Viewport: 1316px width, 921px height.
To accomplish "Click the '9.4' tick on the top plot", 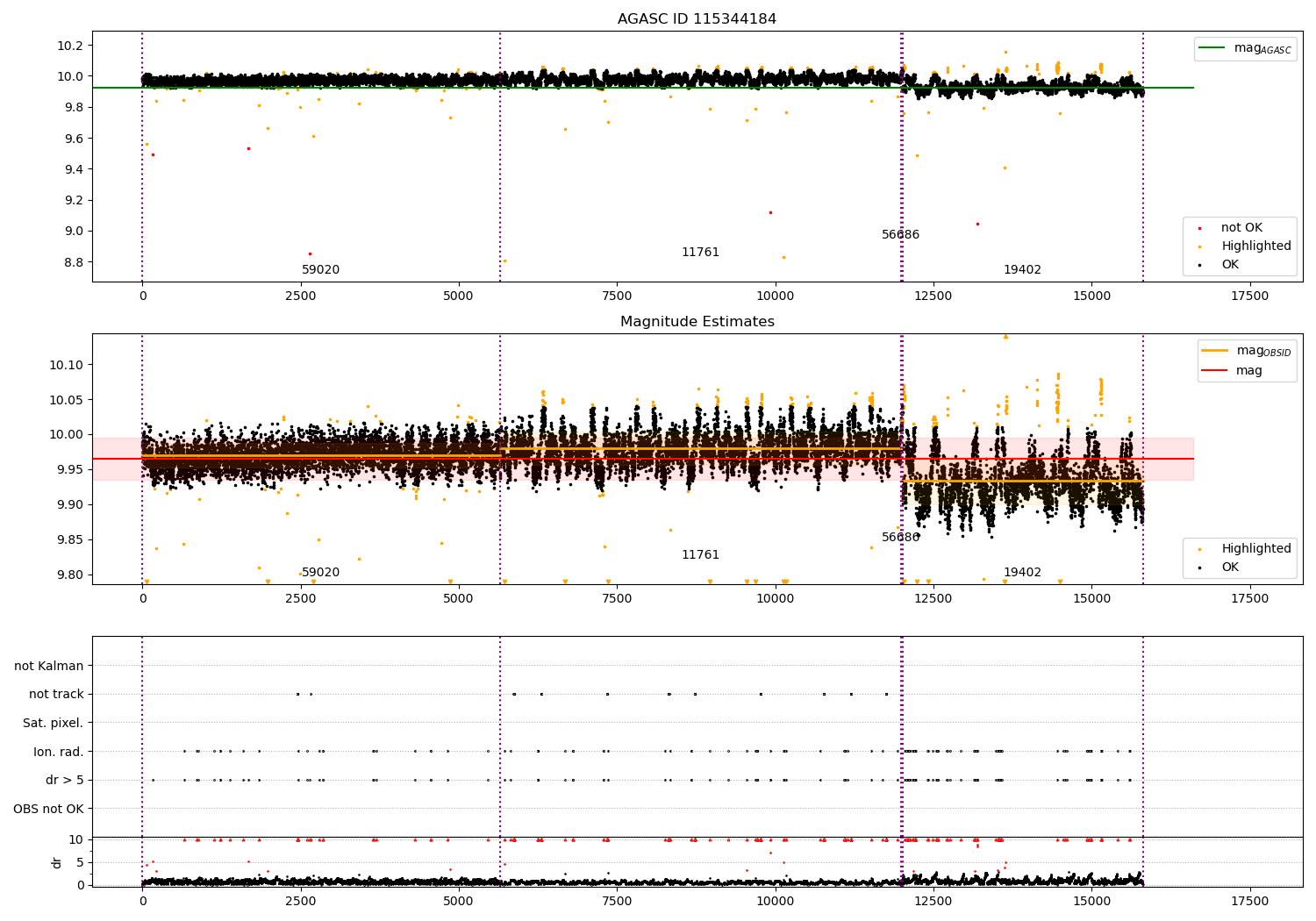I will pyautogui.click(x=74, y=169).
